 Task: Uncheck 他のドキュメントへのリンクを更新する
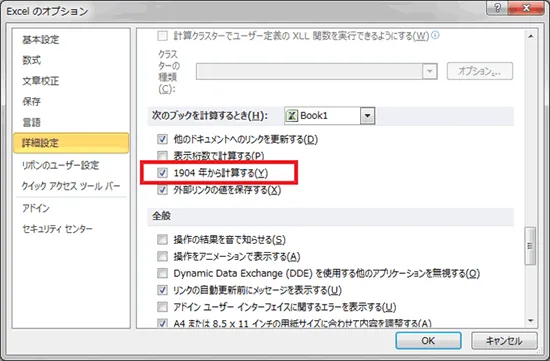[162, 139]
